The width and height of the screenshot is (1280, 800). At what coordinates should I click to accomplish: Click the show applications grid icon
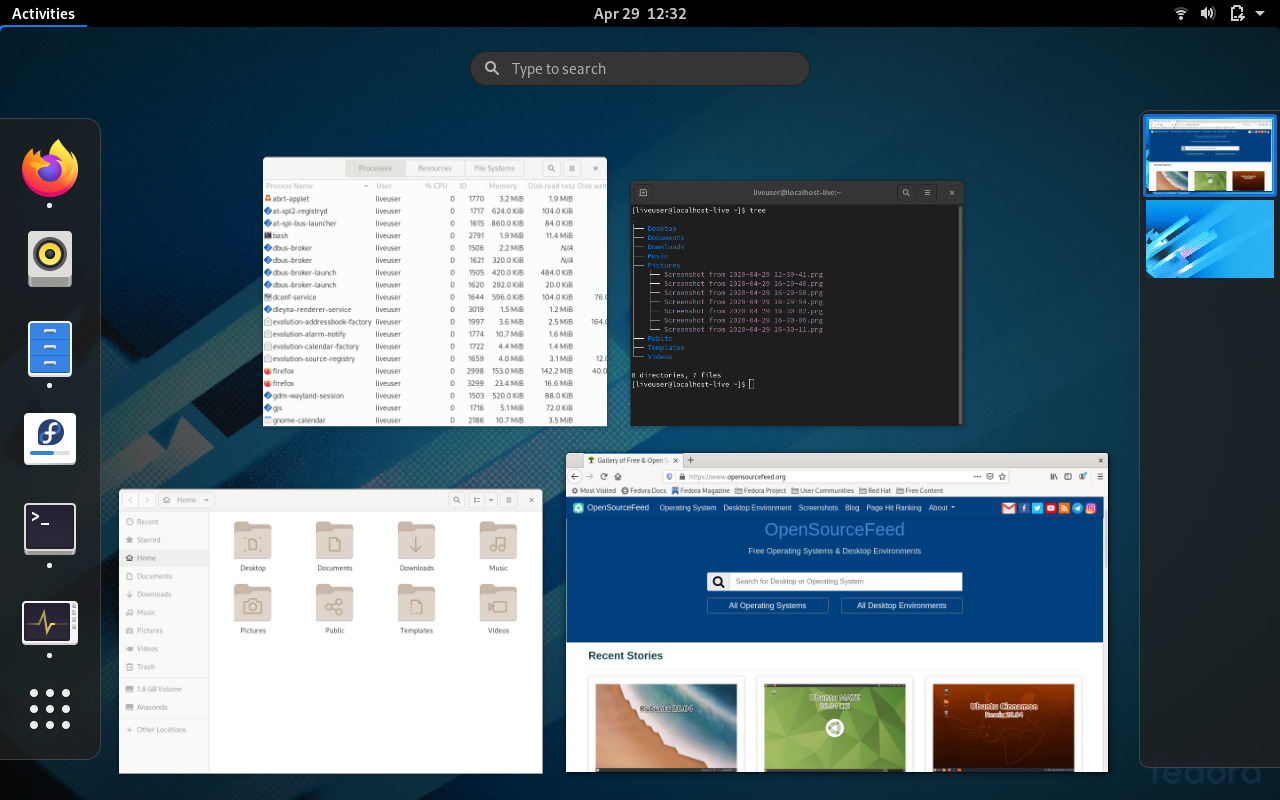pyautogui.click(x=50, y=700)
